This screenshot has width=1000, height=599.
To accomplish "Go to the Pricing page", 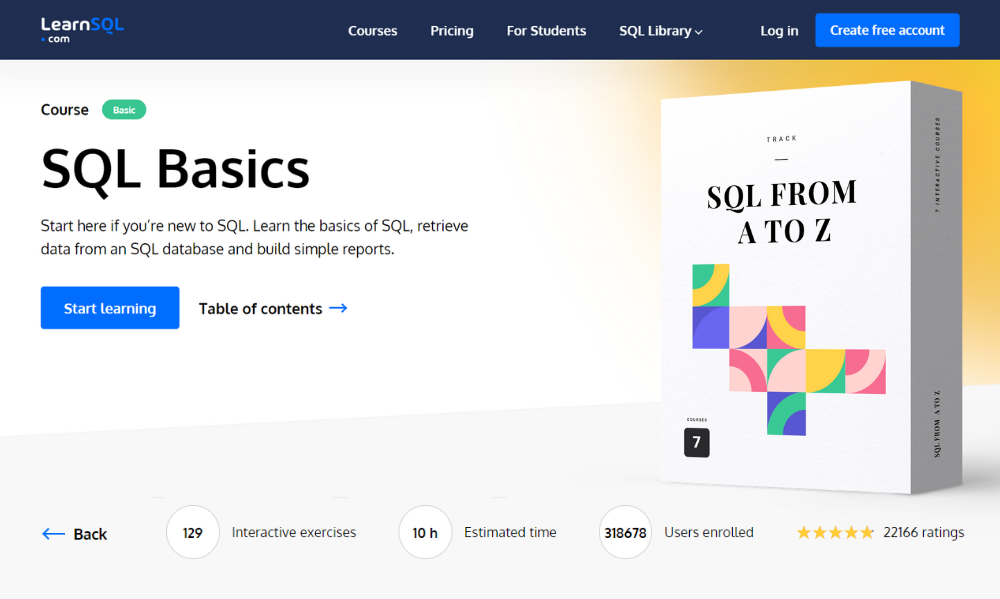I will 452,31.
